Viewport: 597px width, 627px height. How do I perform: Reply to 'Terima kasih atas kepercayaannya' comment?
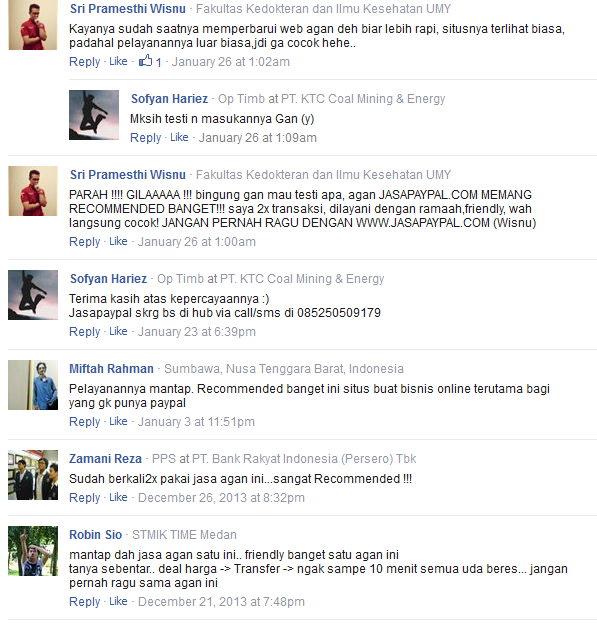pos(84,331)
